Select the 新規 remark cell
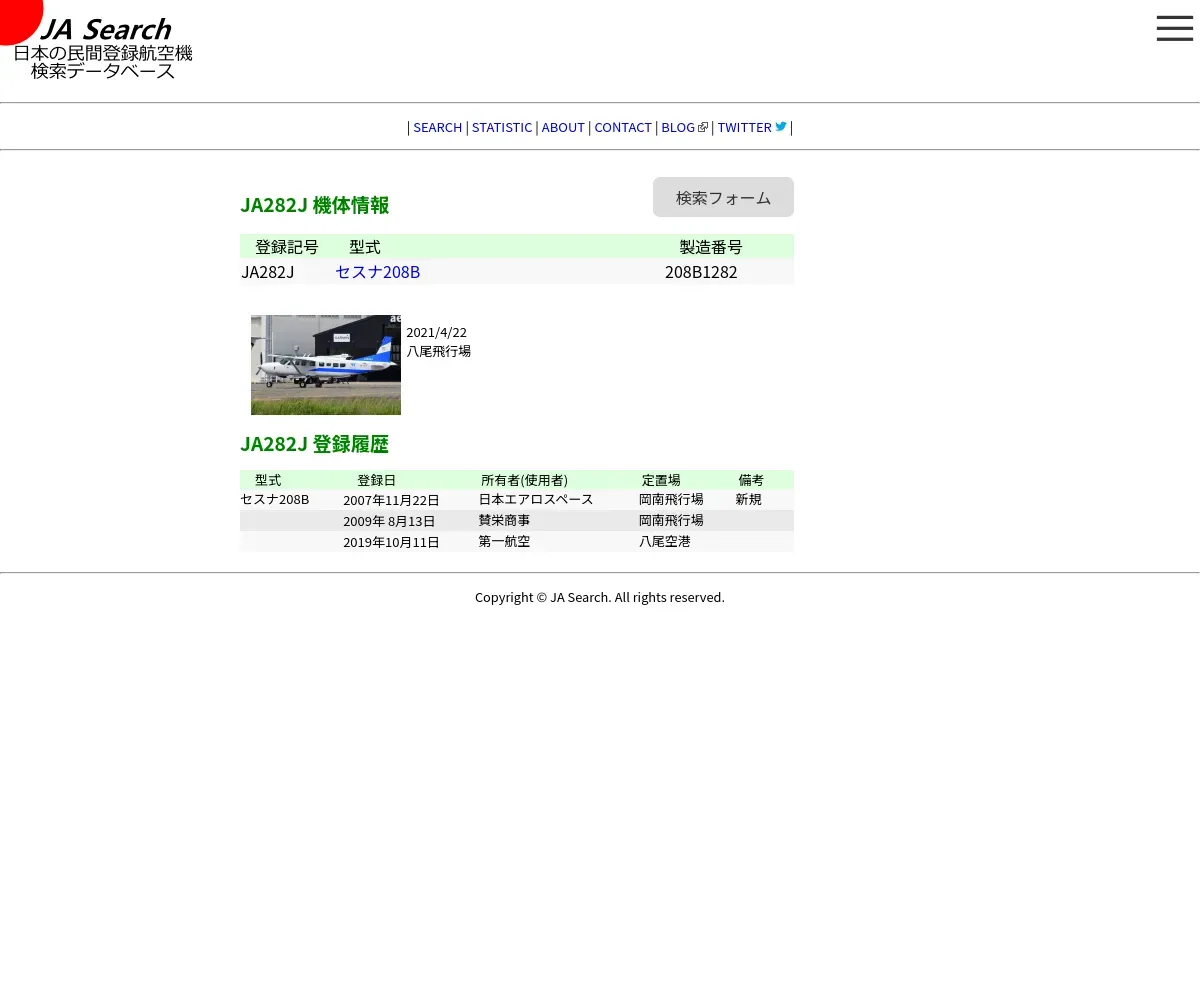Image resolution: width=1200 pixels, height=1000 pixels. pos(749,499)
